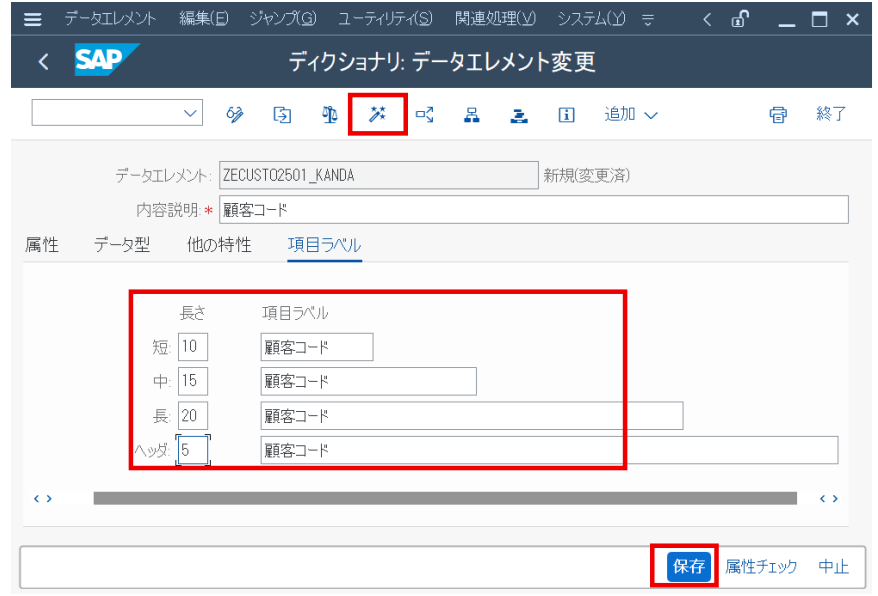This screenshot has height=596, width=878.
Task: Click the 短 field label text input
Action: (317, 347)
